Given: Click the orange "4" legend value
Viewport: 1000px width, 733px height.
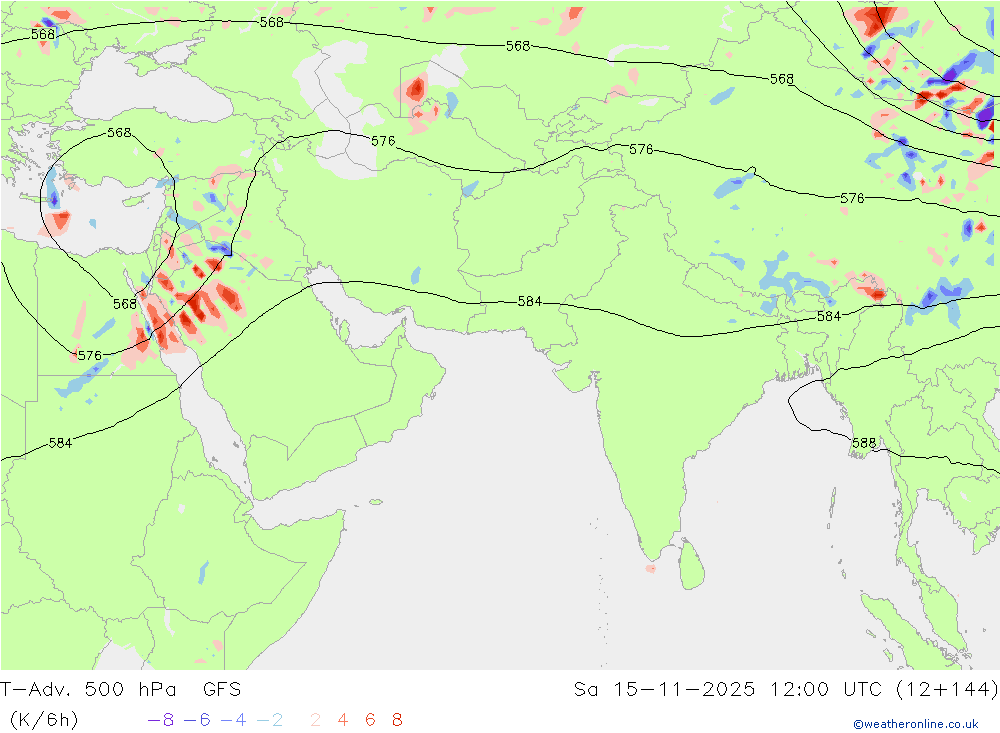Looking at the screenshot, I should coord(342,720).
